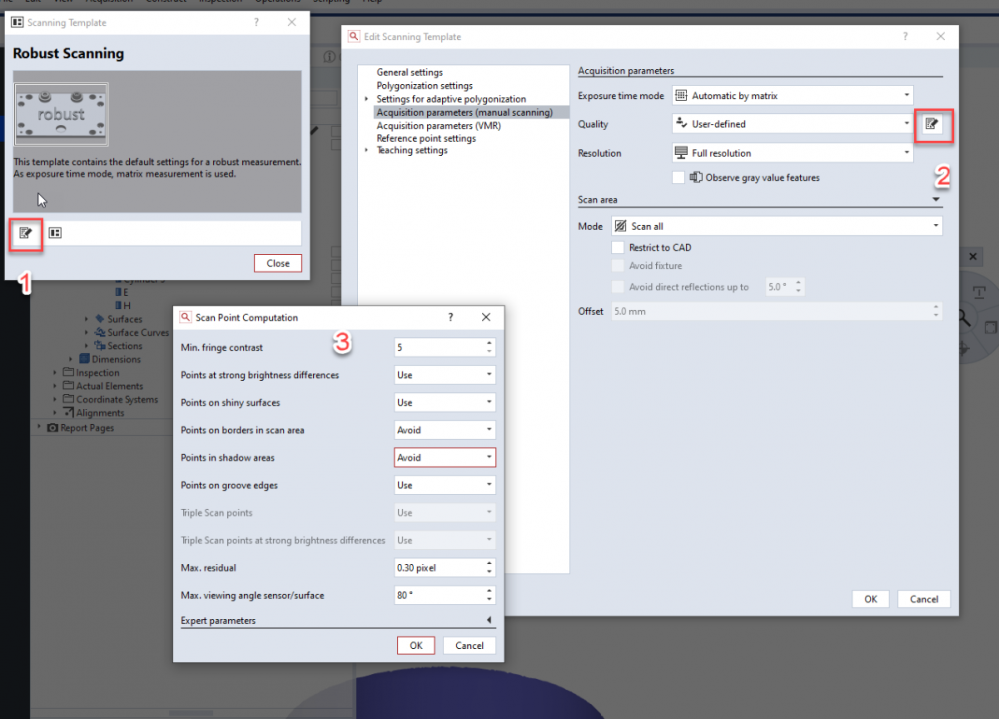Click the Min. fringe contrast spinner arrows
This screenshot has height=719, width=999.
pos(489,347)
